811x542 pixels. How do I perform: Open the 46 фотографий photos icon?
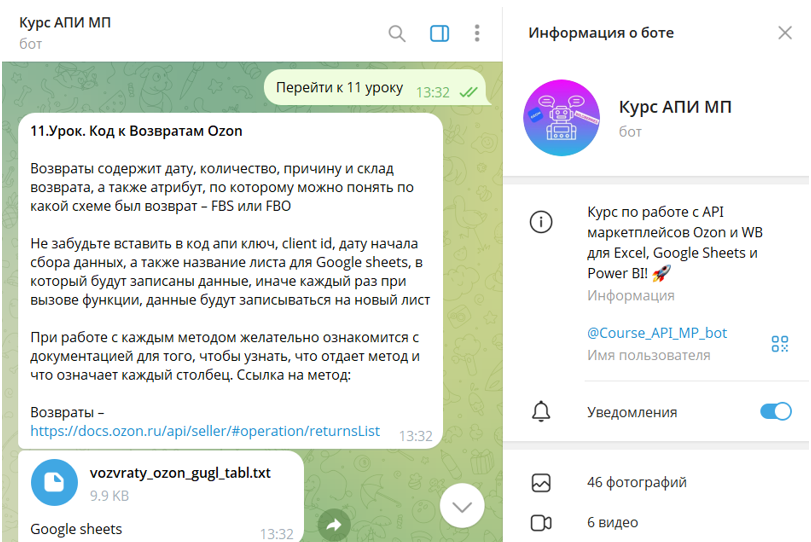[x=541, y=483]
